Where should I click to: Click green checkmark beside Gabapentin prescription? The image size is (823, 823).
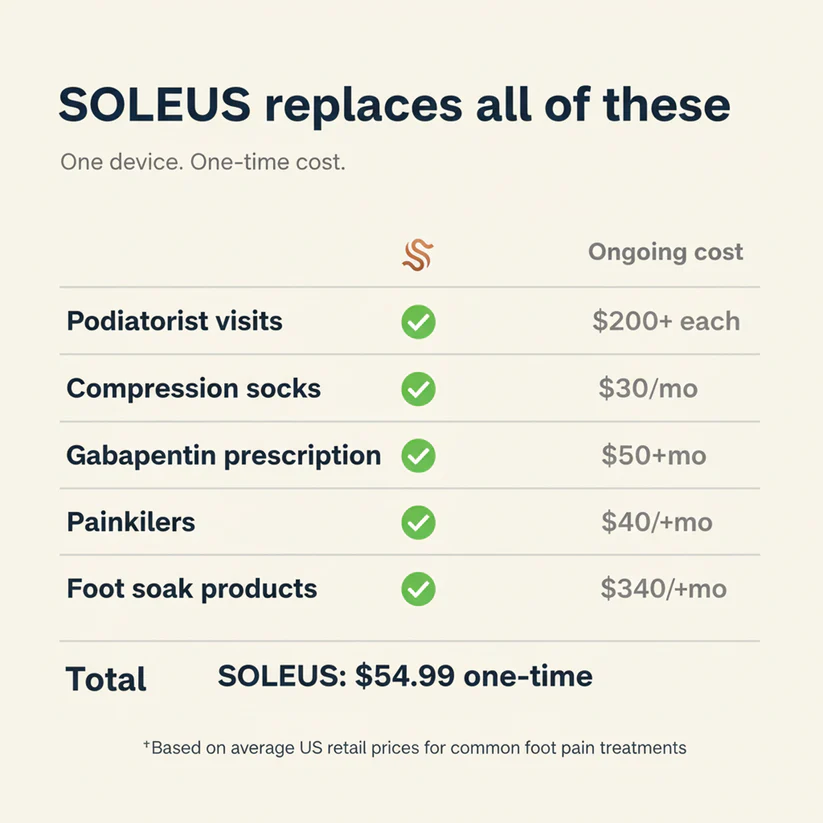pyautogui.click(x=418, y=456)
